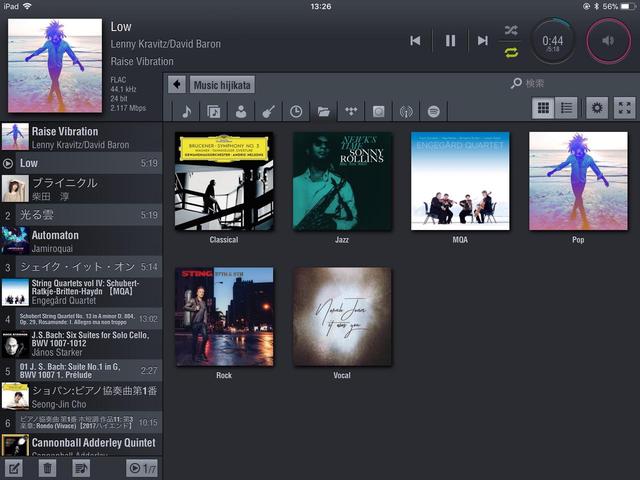Click the search field
Screen dimensions: 640x480
(571, 83)
